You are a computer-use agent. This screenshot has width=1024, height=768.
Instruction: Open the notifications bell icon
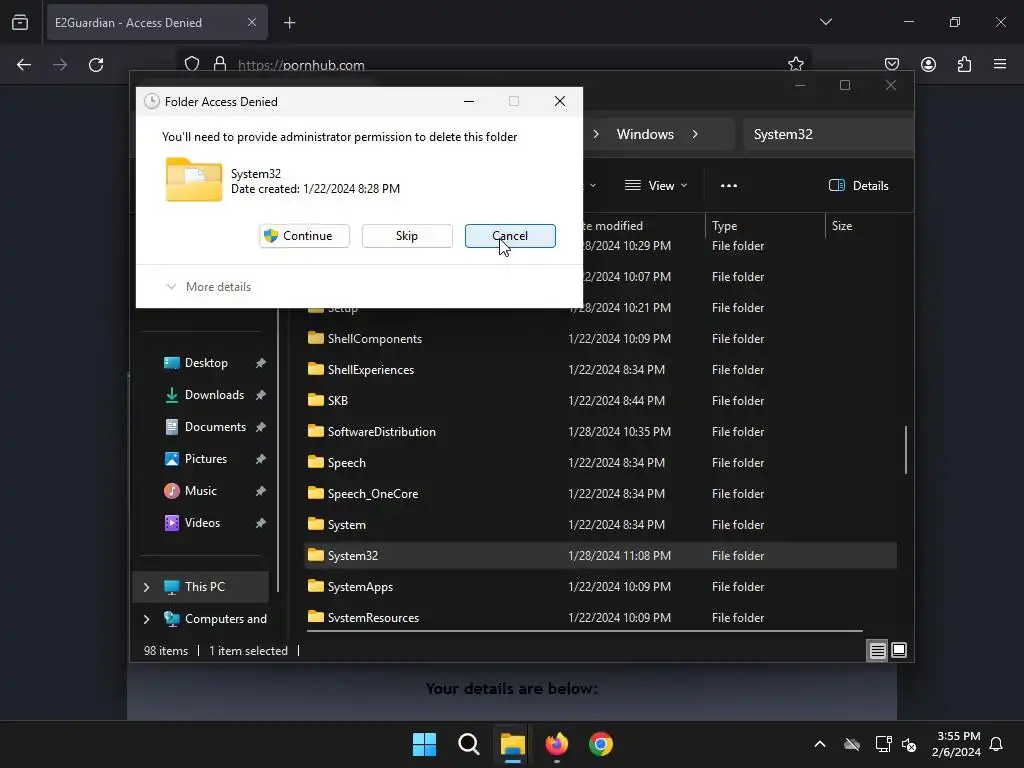(997, 744)
